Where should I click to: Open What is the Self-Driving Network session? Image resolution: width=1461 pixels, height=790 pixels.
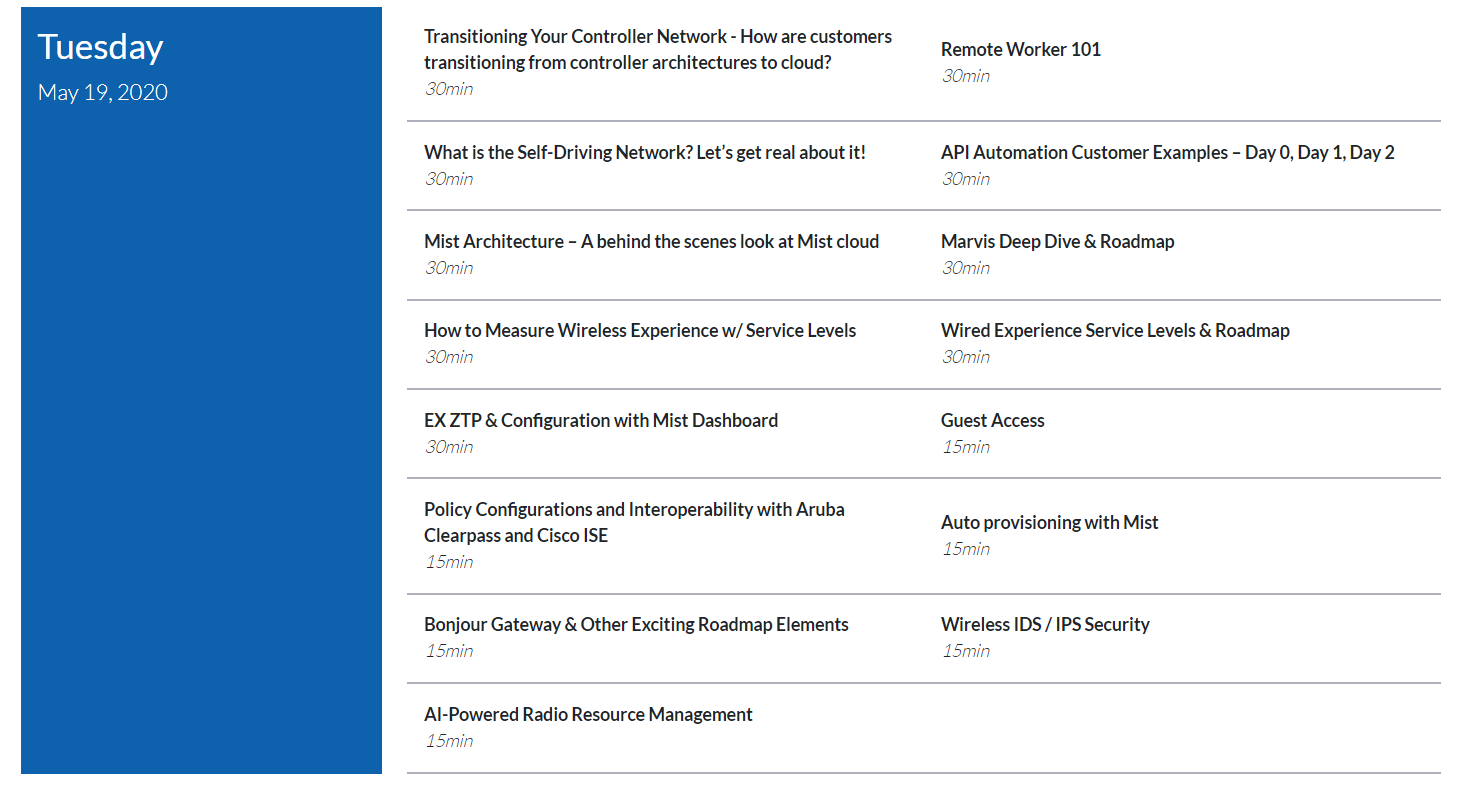(644, 152)
